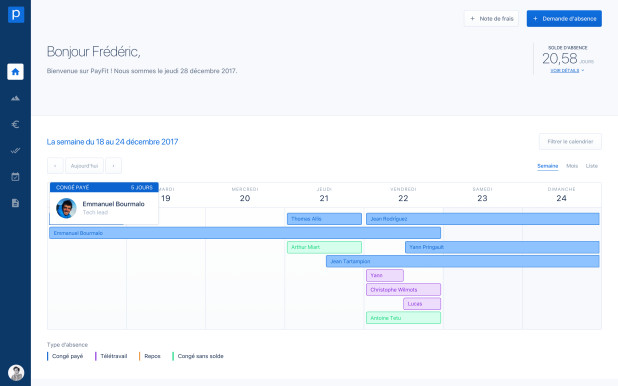The width and height of the screenshot is (618, 386).
Task: Click Bonjour Frédéric heading
Action: 93,52
